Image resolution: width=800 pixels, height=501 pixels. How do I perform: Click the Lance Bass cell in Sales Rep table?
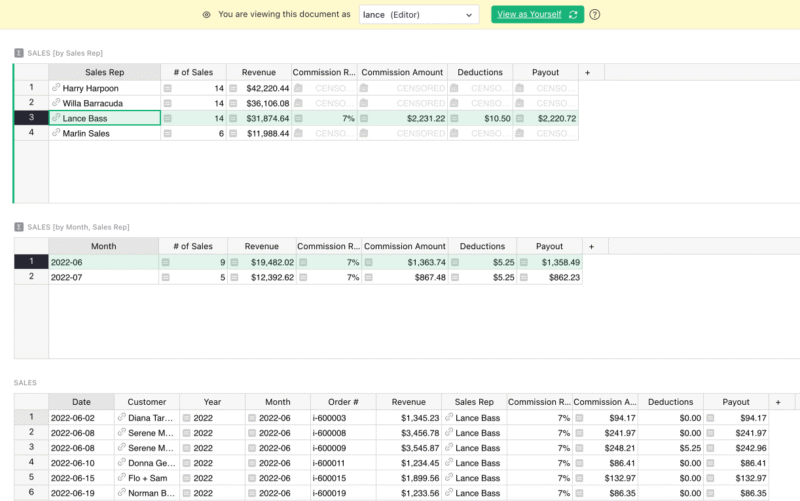point(105,118)
